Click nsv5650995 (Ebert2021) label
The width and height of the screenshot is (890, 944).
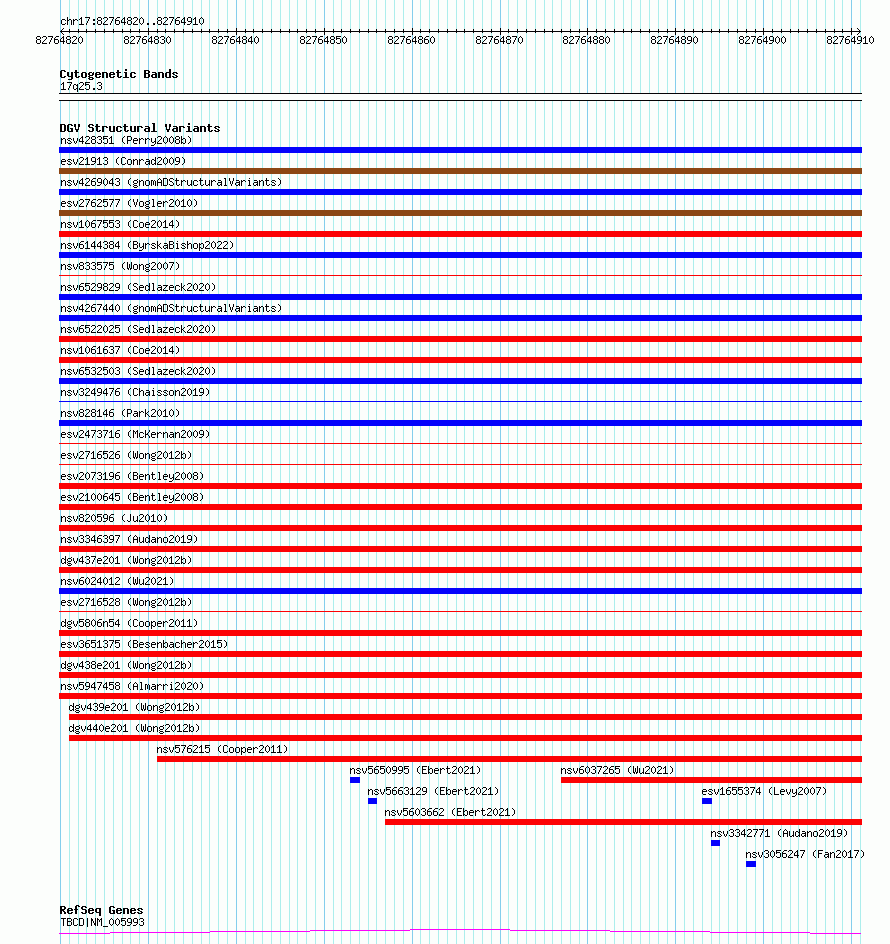click(x=415, y=771)
